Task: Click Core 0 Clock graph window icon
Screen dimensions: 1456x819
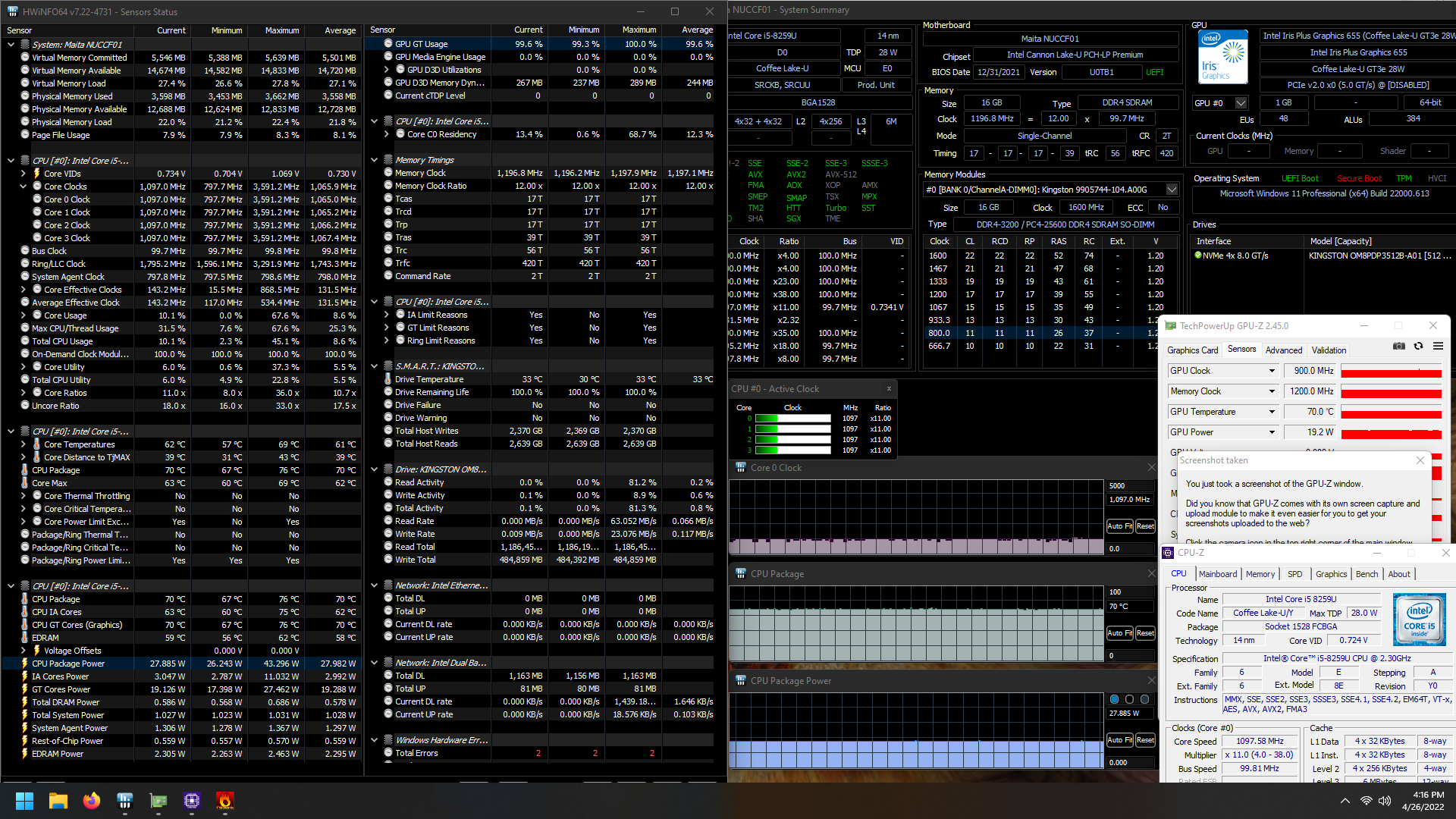Action: click(741, 468)
